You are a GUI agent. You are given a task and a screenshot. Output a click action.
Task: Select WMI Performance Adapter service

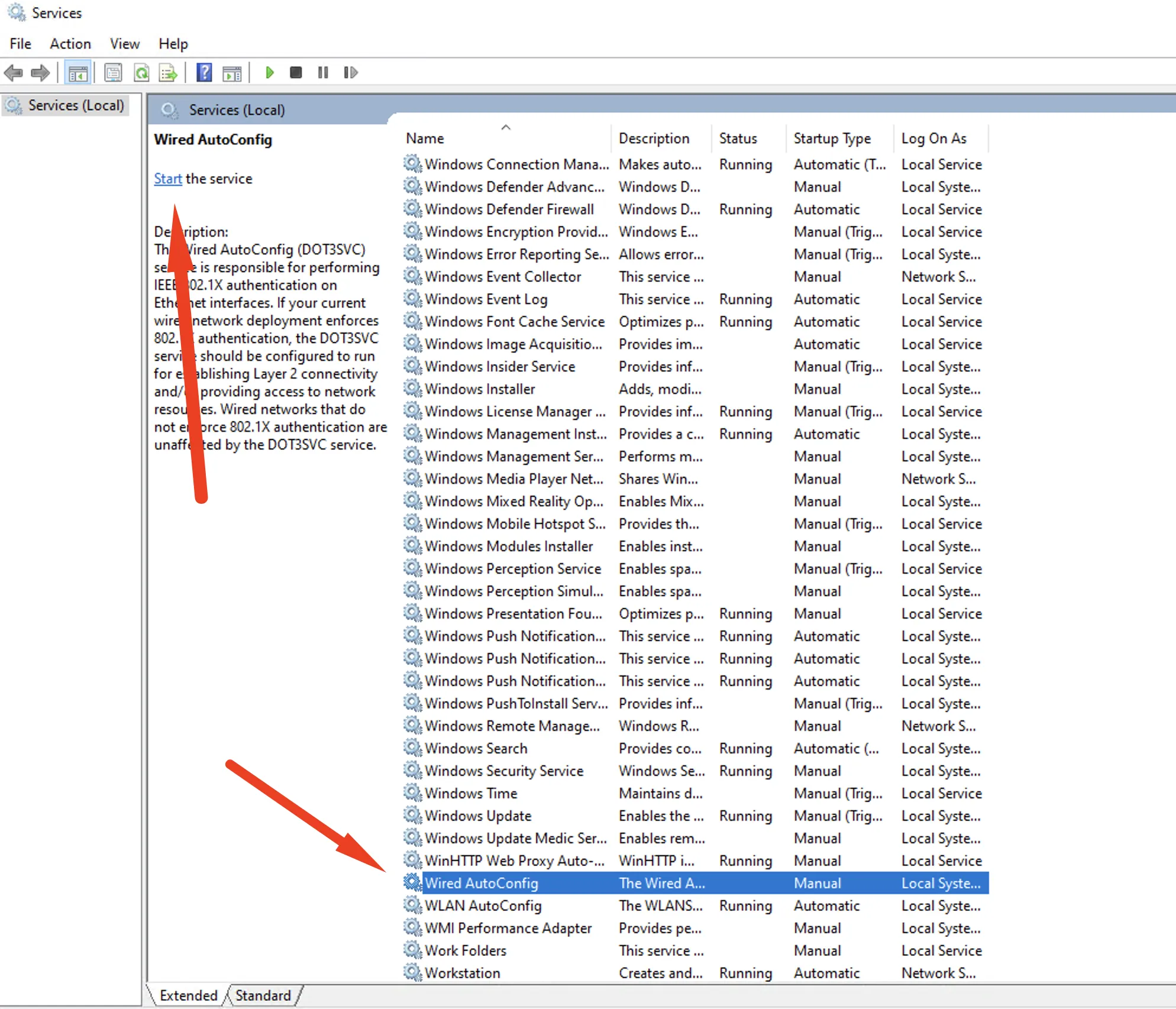pos(696,927)
